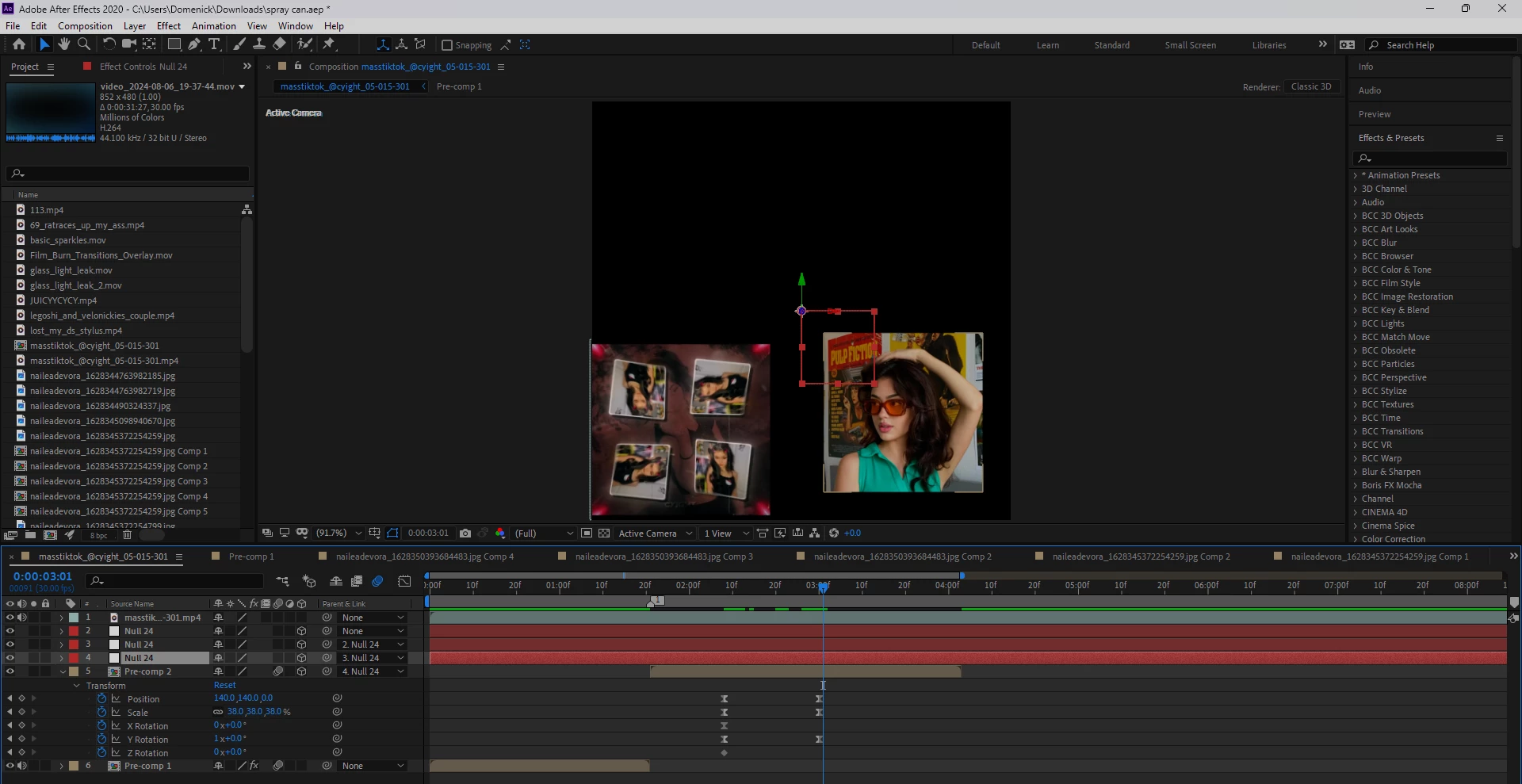Click the Position value 140.0,140.0,0.0
This screenshot has width=1522, height=784.
tap(243, 699)
